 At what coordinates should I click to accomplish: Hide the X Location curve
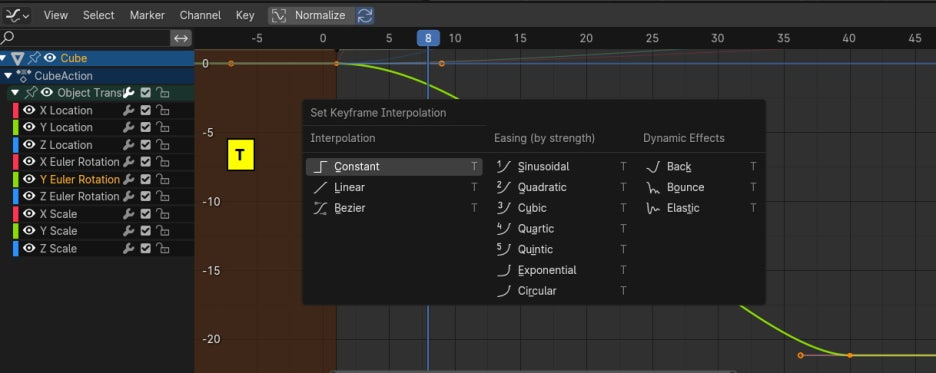coord(29,110)
